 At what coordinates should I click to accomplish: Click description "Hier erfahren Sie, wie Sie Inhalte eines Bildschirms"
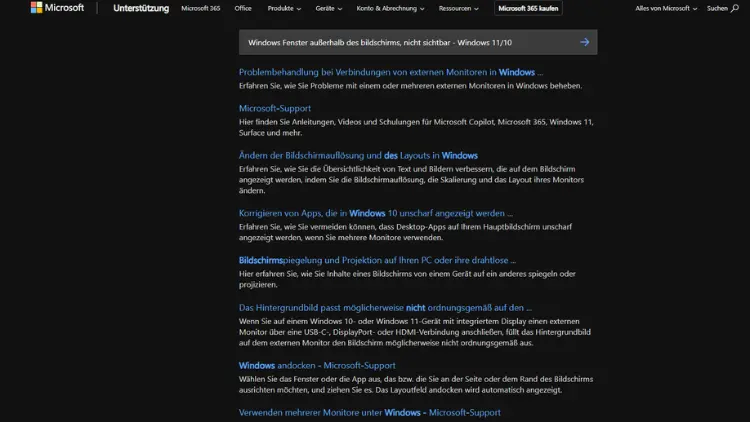(x=407, y=279)
